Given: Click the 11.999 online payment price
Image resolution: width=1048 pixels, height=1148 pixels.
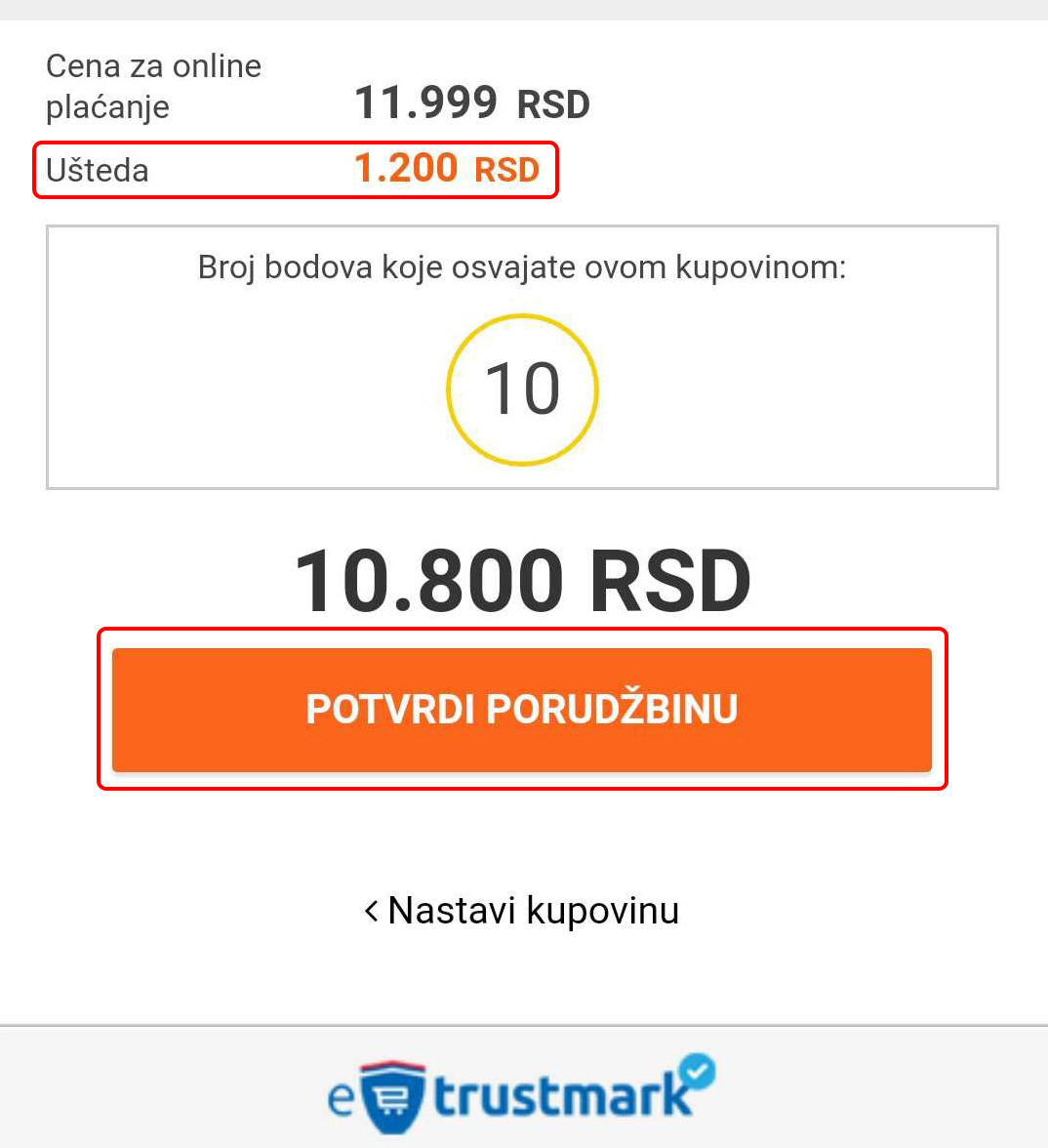Looking at the screenshot, I should (x=425, y=103).
